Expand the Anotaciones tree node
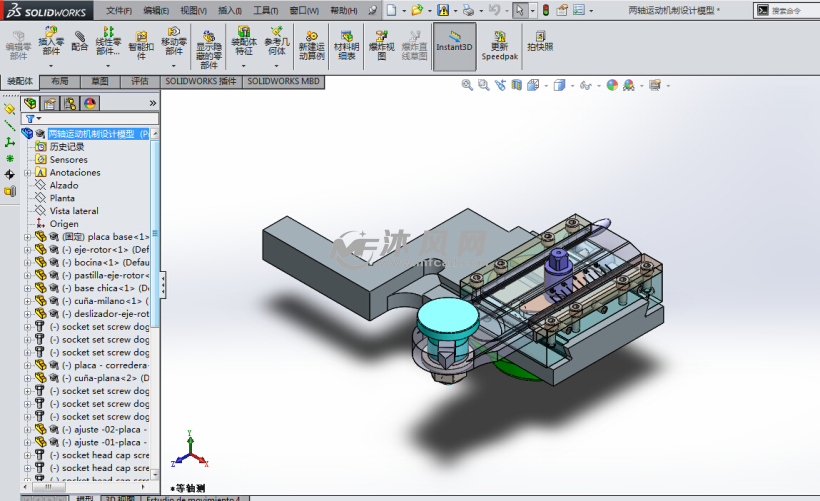This screenshot has width=820, height=501. pyautogui.click(x=28, y=172)
